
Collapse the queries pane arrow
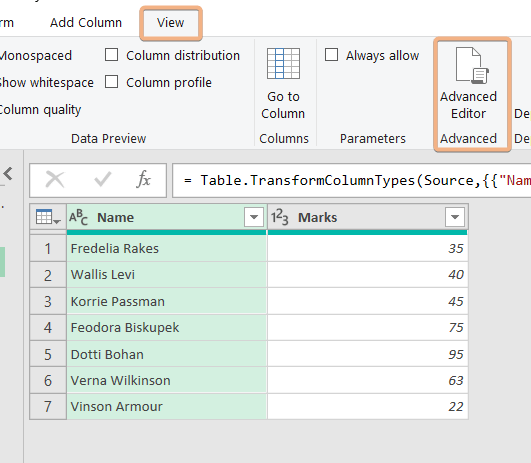pyautogui.click(x=8, y=173)
